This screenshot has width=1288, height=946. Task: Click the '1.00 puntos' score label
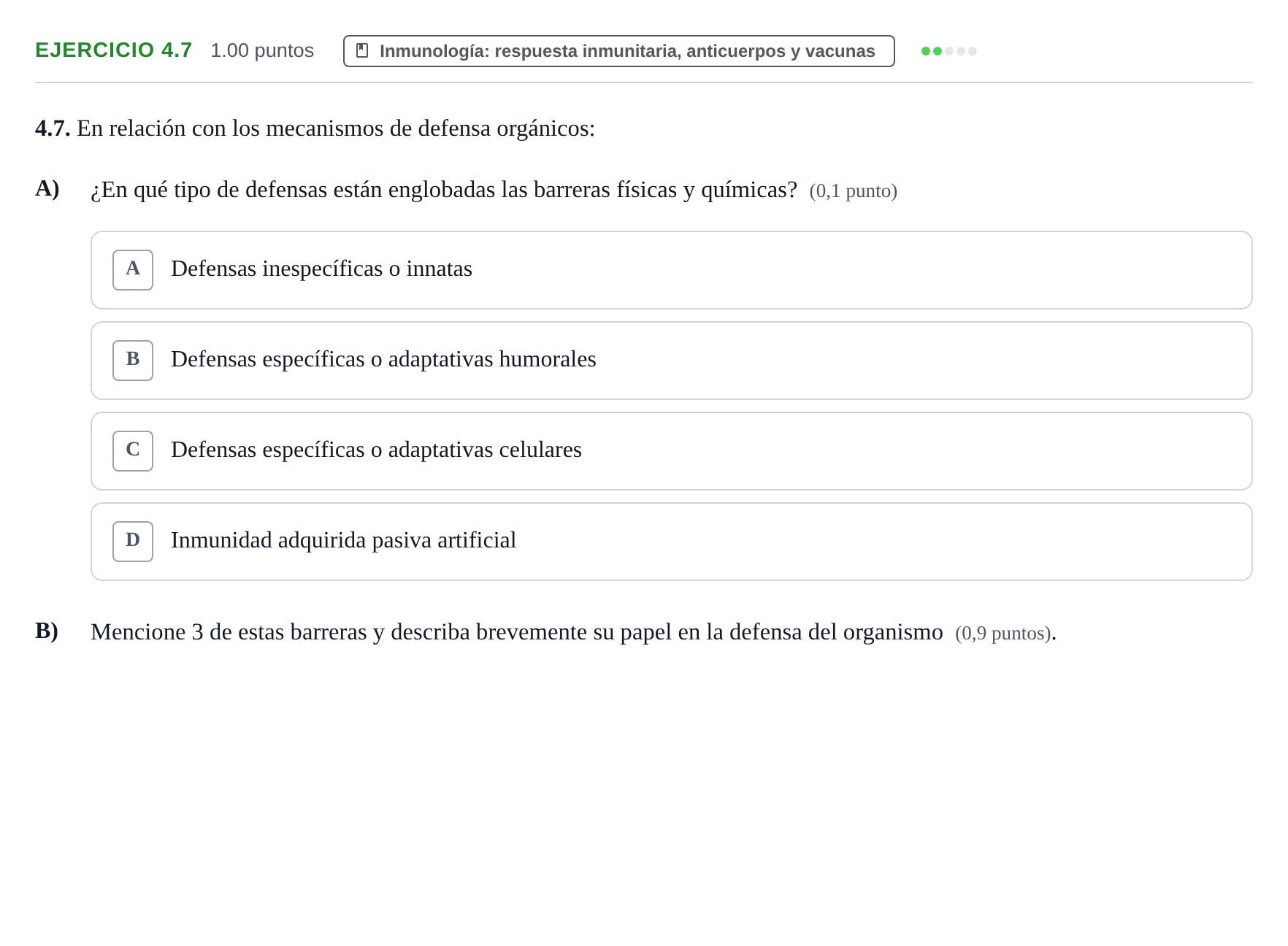click(262, 50)
